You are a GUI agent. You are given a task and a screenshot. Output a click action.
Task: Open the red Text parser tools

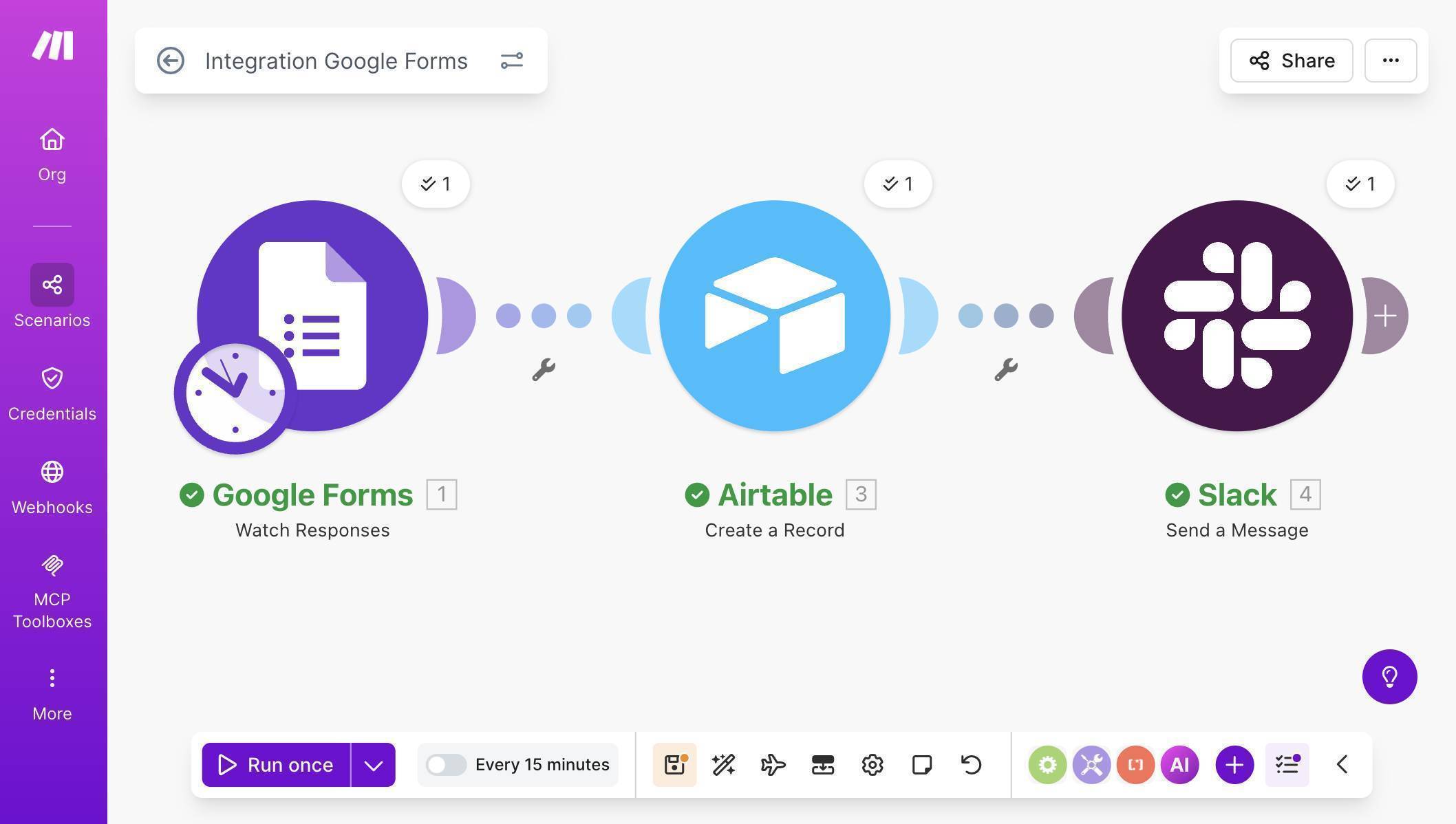coord(1135,764)
